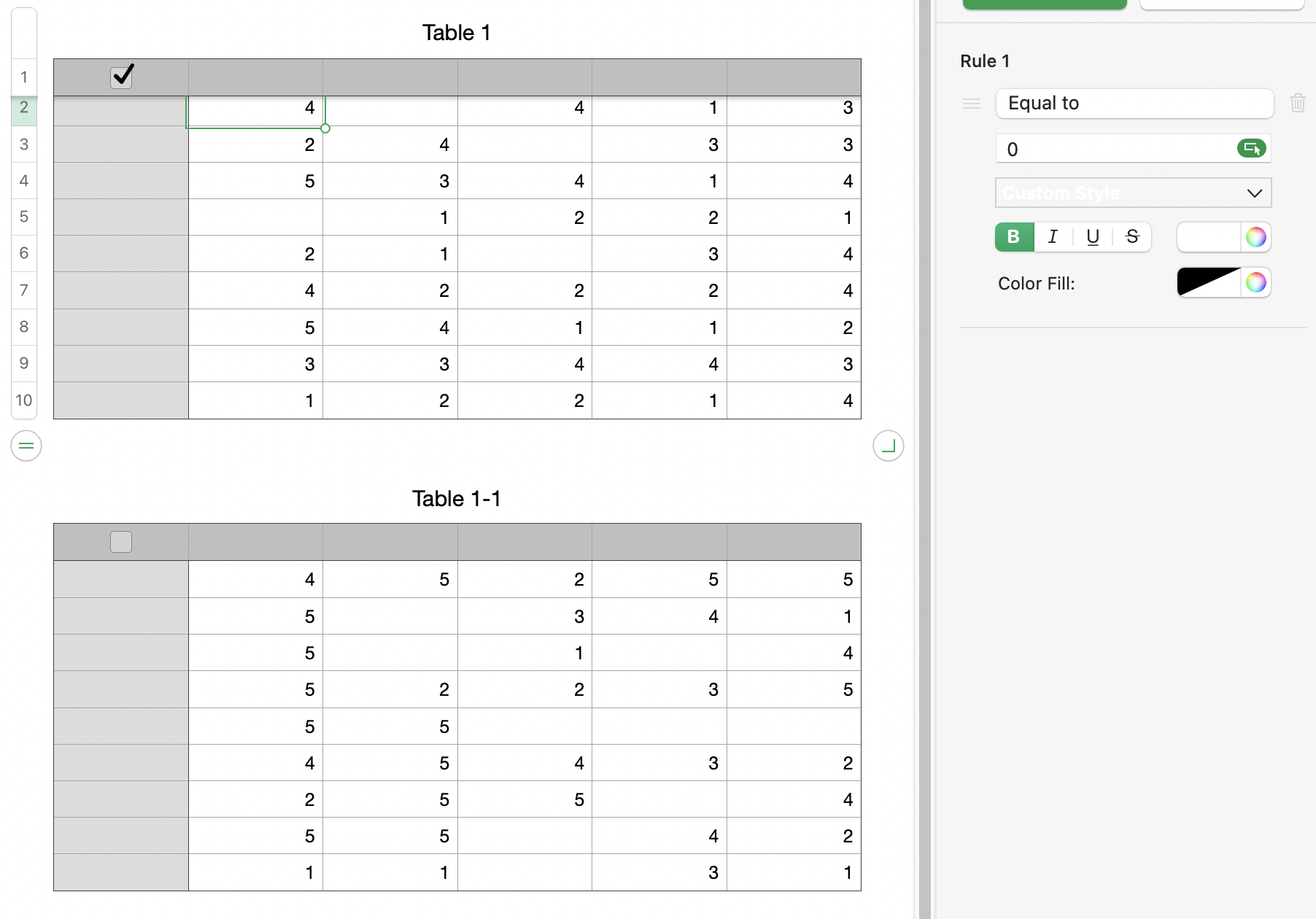
Task: Open the Color Fill color wheel
Action: tap(1255, 282)
